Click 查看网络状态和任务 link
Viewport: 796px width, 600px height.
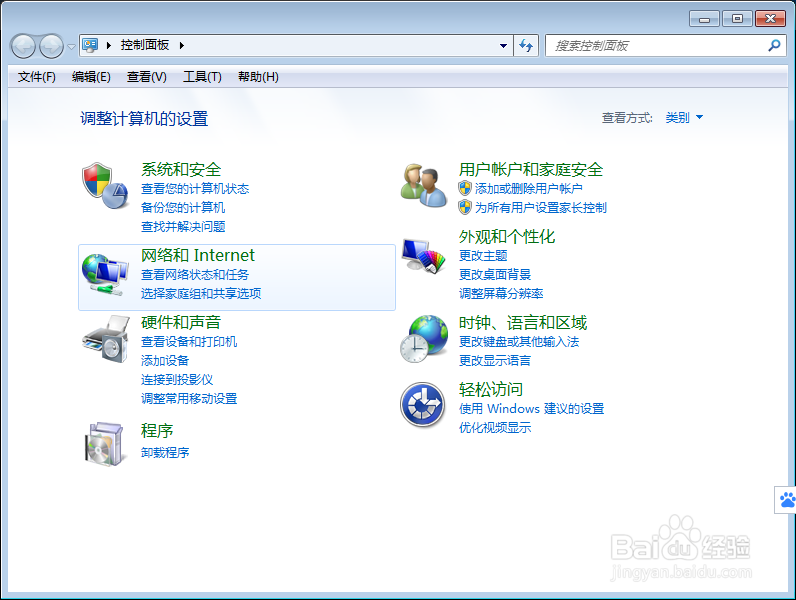[195, 275]
